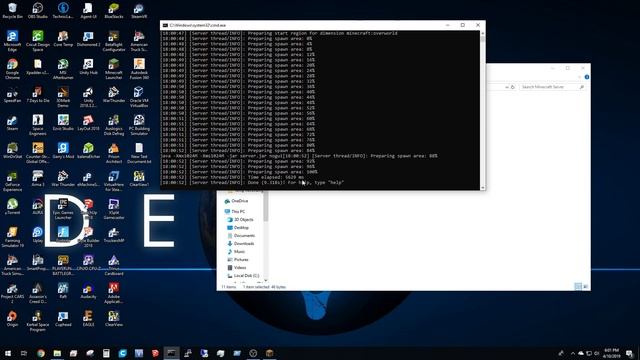Viewport: 640px width, 360px height.
Task: Open the Betaflight Configurator shortcut
Action: pos(114,41)
